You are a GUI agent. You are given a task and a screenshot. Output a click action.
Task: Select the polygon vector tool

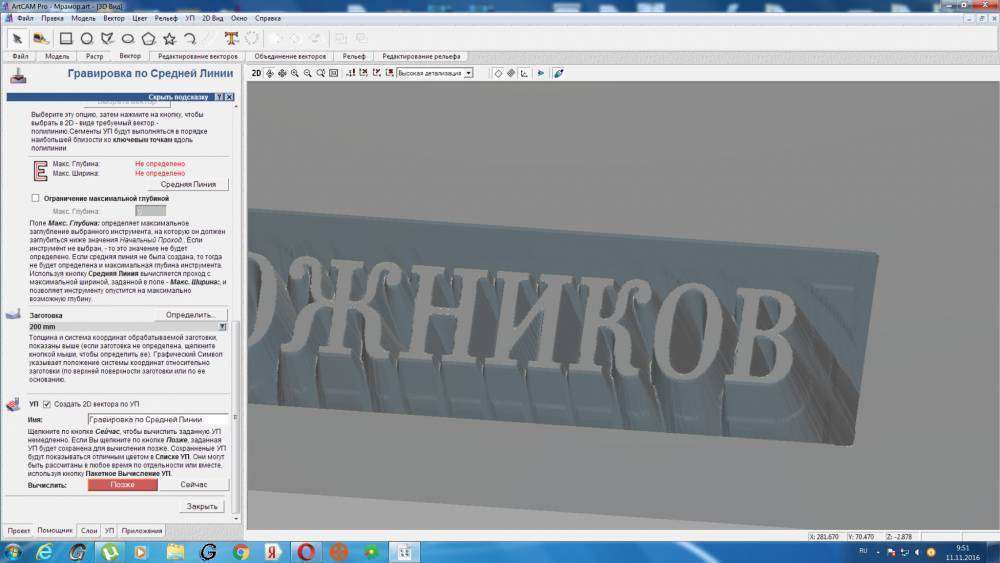pyautogui.click(x=149, y=38)
